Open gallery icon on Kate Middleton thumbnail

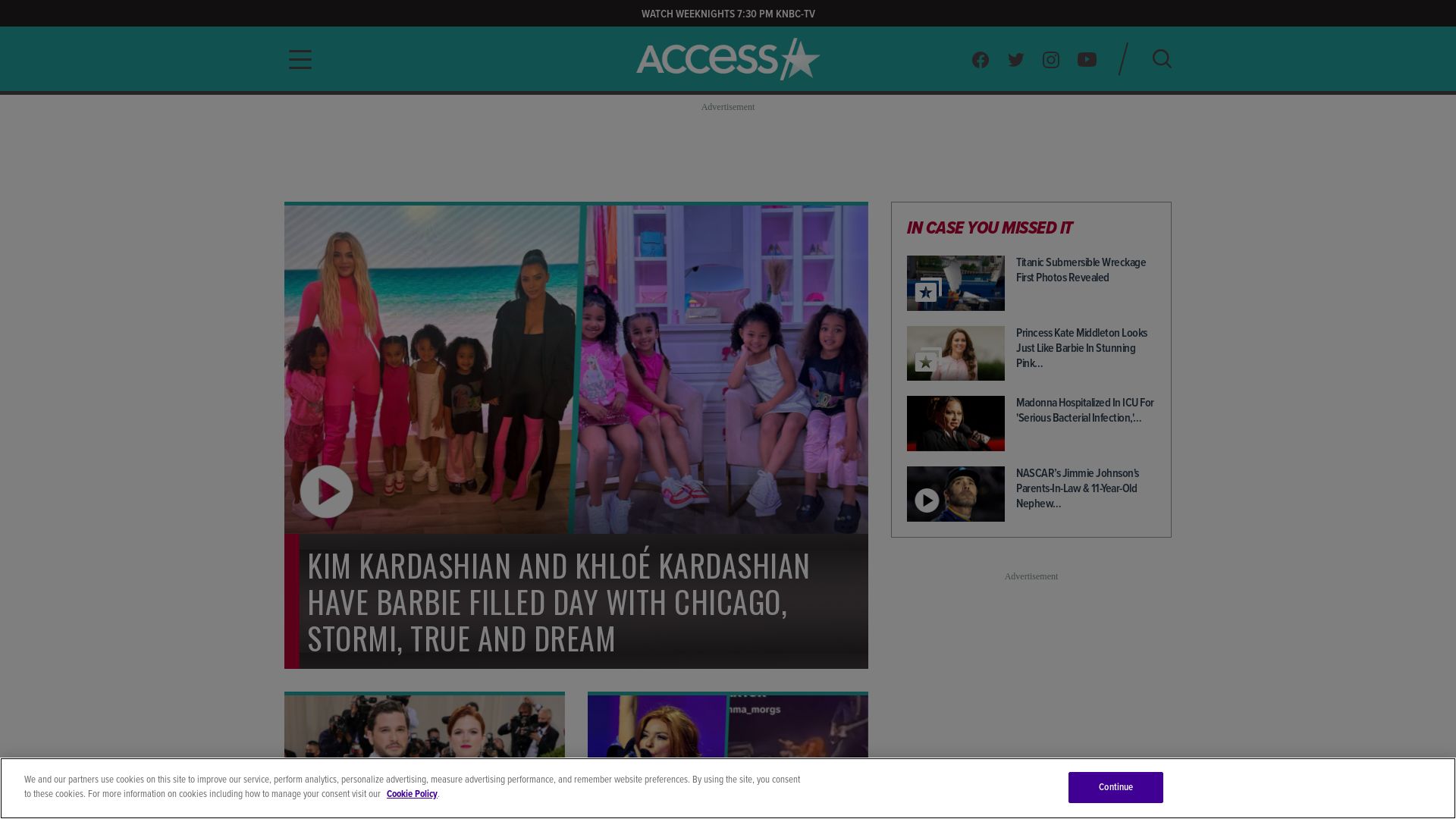927,360
